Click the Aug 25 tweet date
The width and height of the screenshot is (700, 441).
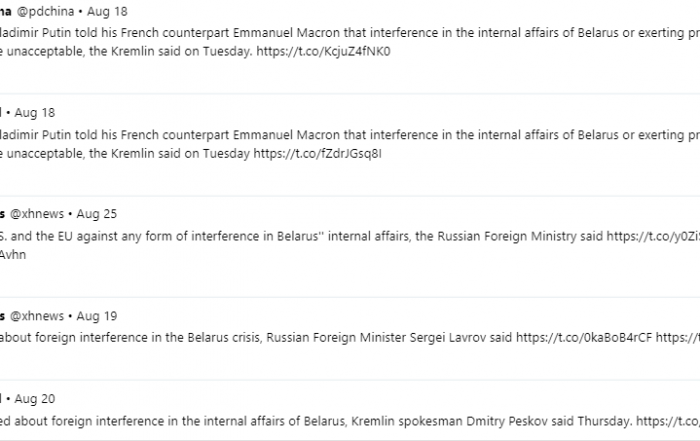97,214
